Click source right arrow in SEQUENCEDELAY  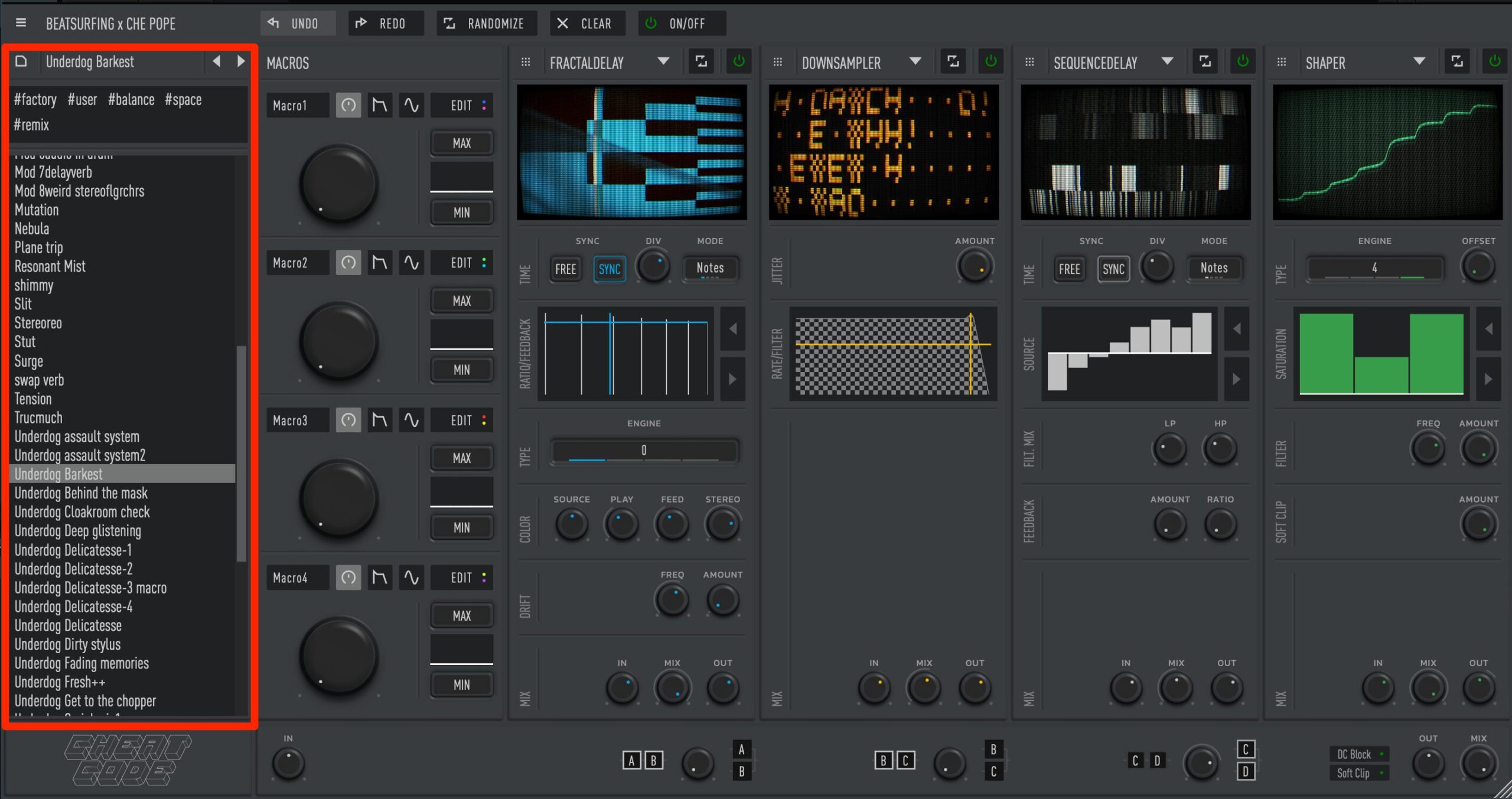pos(1237,379)
